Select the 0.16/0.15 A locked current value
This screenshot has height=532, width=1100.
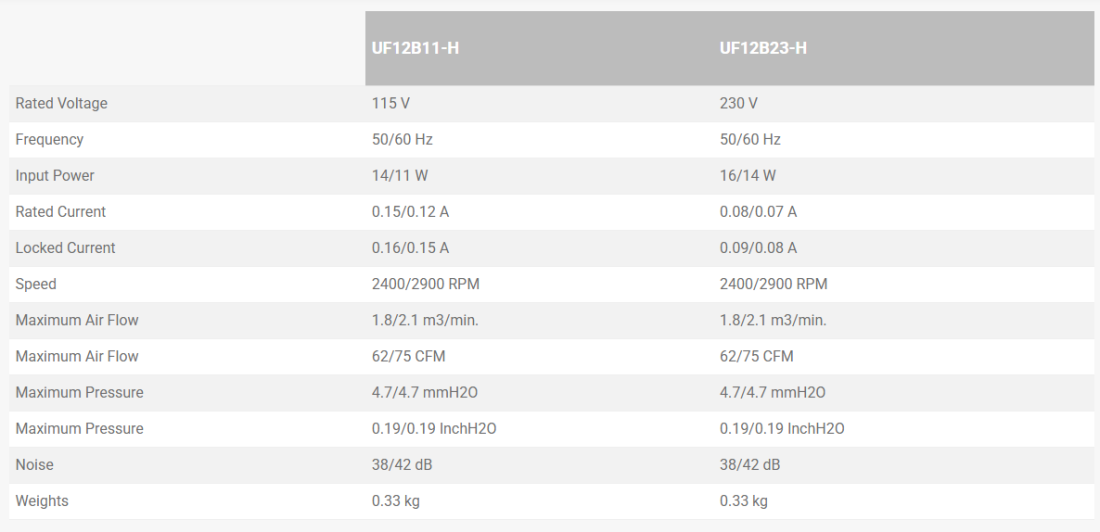pos(410,248)
